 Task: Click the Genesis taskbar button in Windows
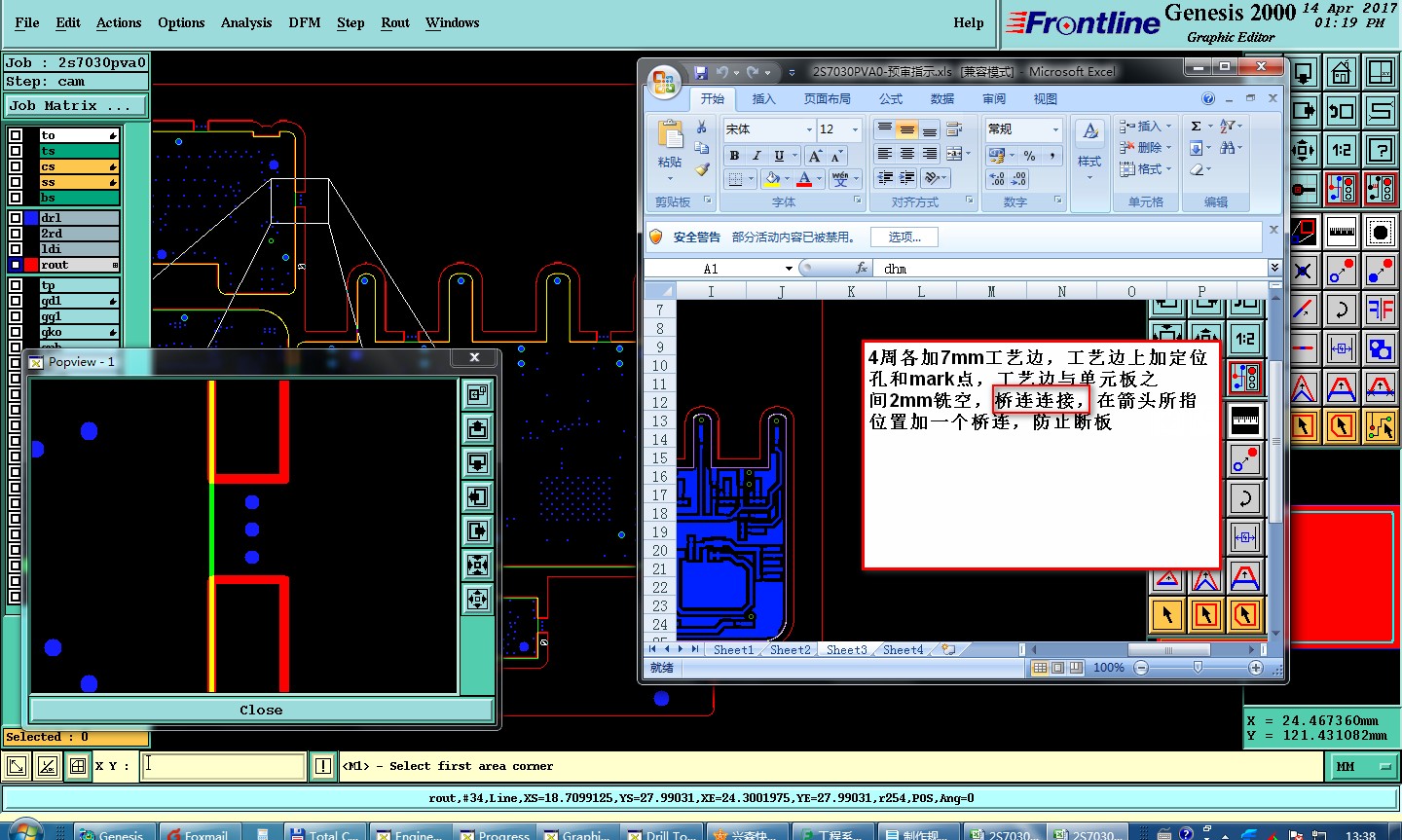pos(114,832)
